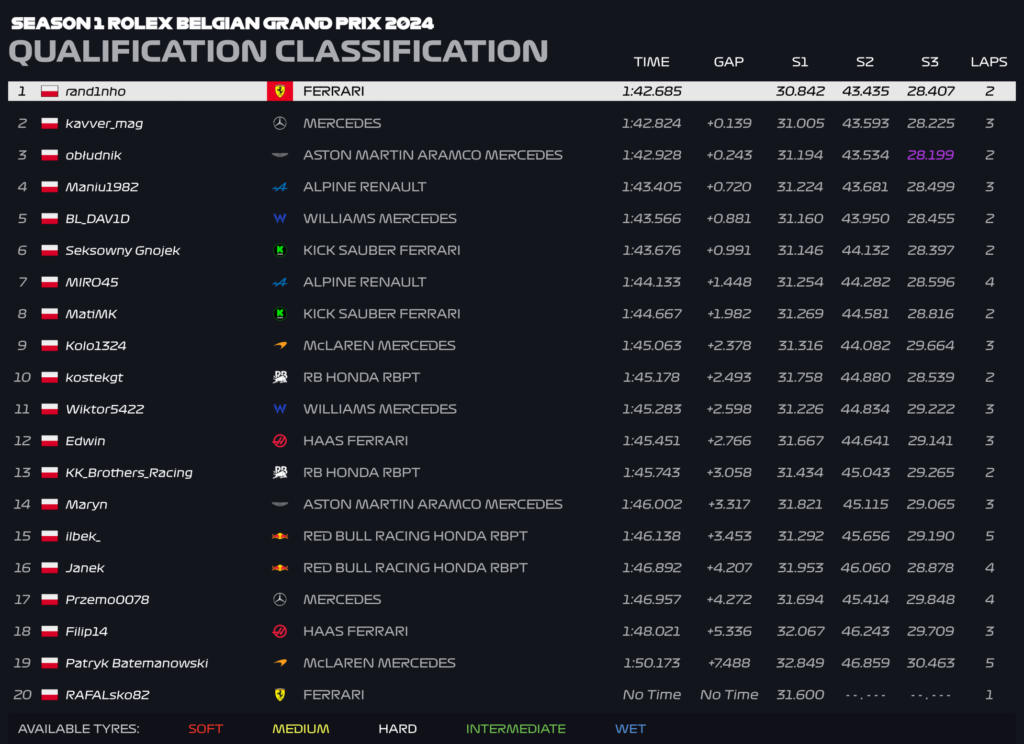Click the INTERMEDIATE tyre label
This screenshot has height=744, width=1024.
tap(516, 729)
